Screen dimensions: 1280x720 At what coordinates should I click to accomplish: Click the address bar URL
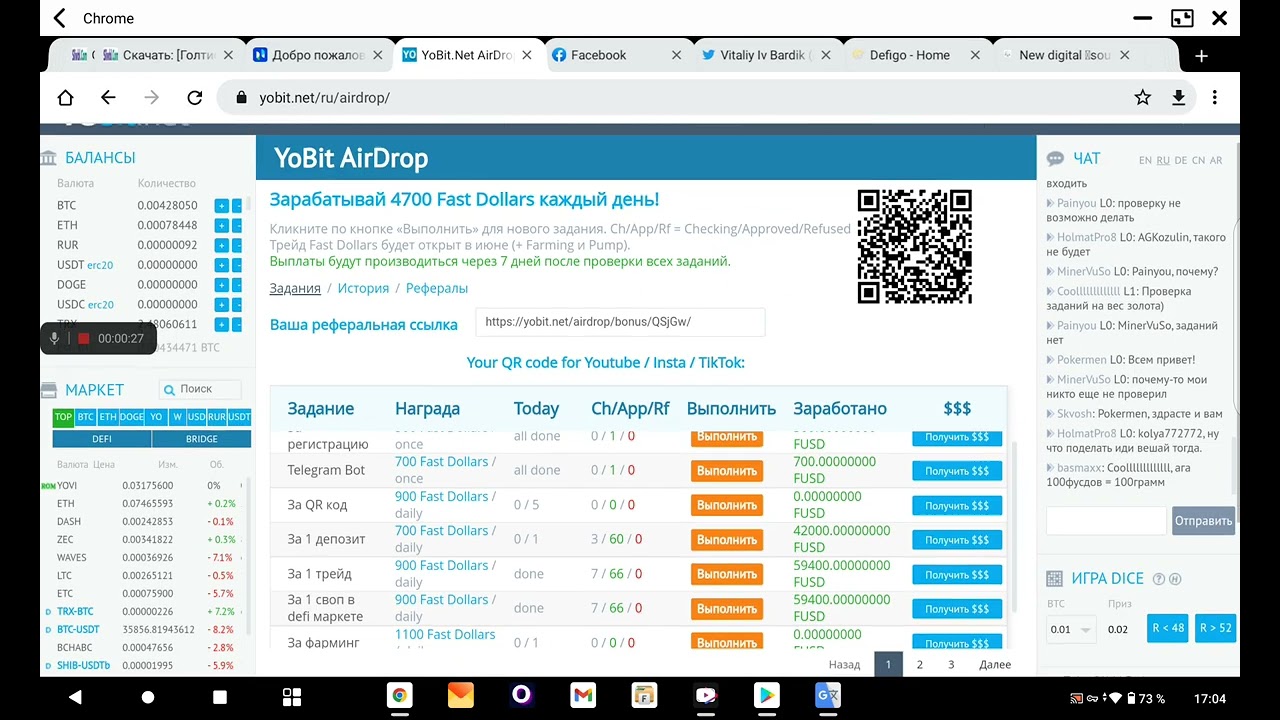click(324, 98)
